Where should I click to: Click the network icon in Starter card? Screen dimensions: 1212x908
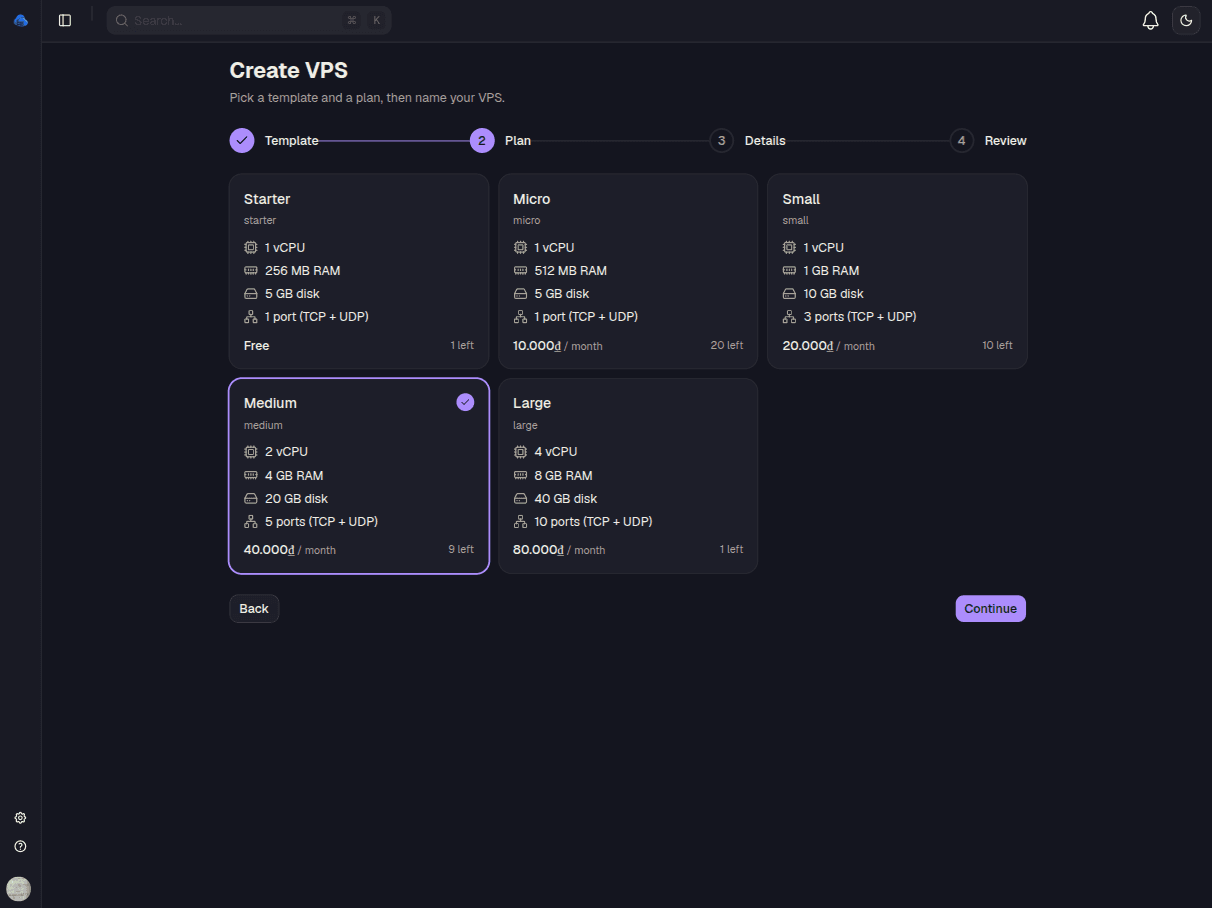click(251, 317)
